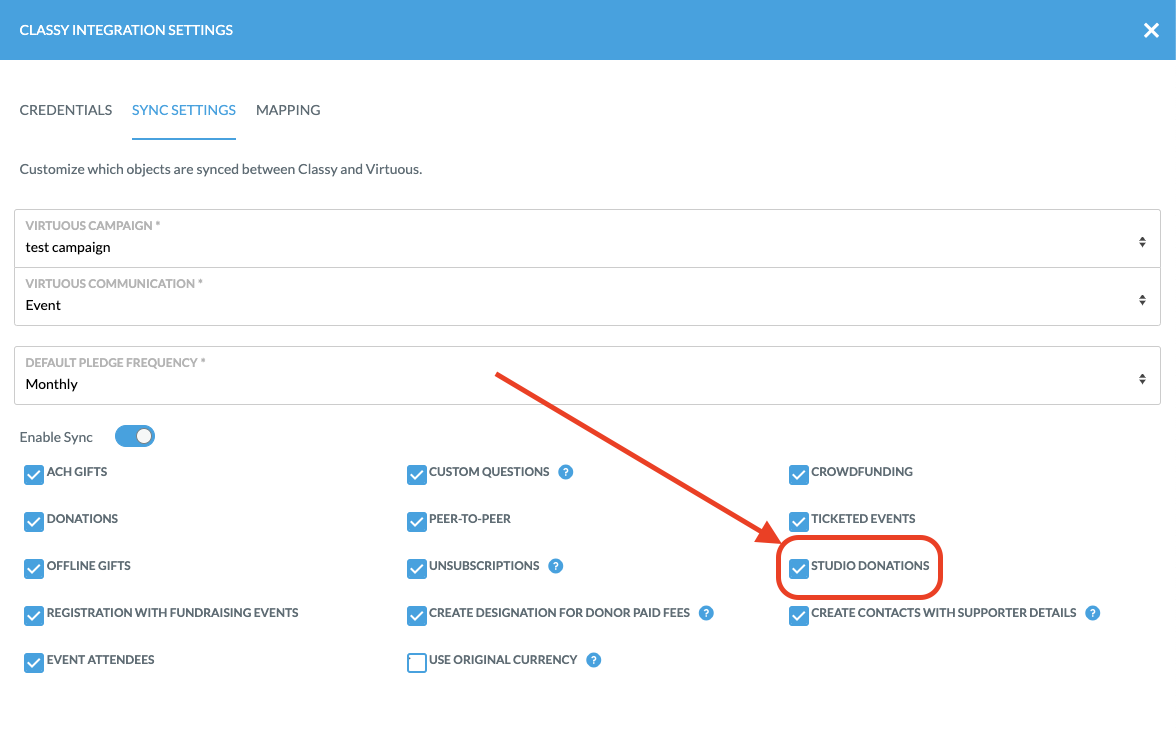Viewport: 1176px width, 730px height.
Task: Disable the Offline Gifts checkbox
Action: pos(34,569)
